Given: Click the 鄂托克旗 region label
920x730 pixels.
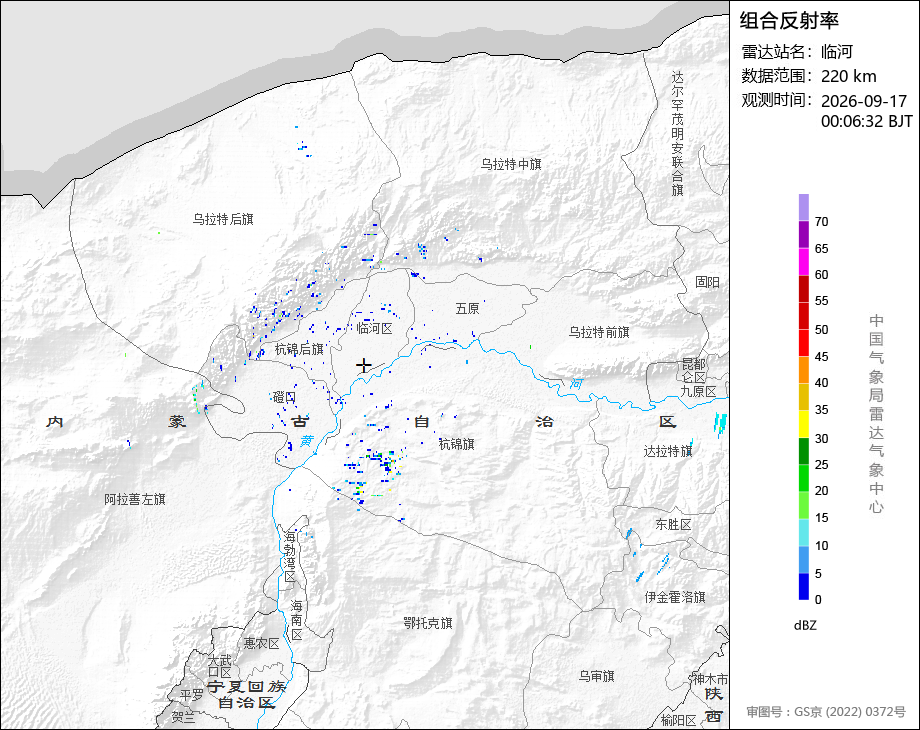Looking at the screenshot, I should tap(428, 623).
